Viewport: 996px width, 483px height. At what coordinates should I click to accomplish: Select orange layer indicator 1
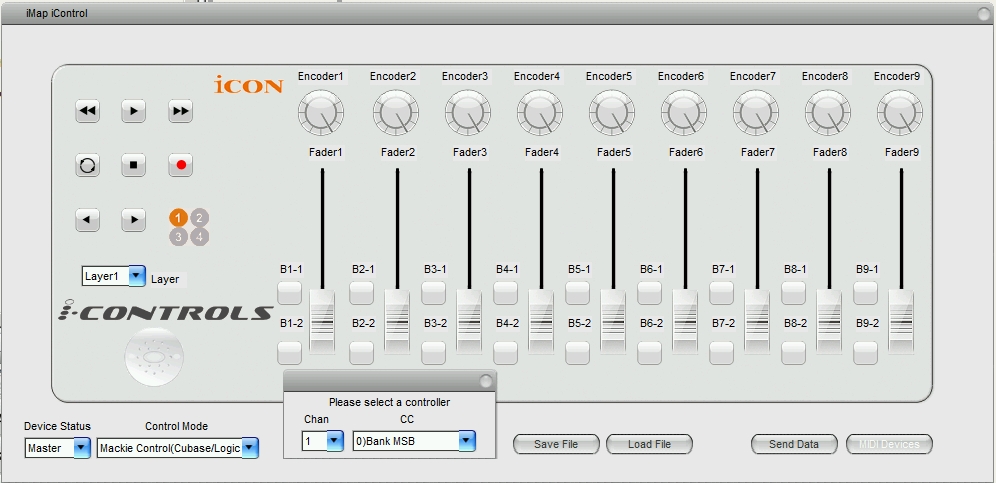click(178, 218)
